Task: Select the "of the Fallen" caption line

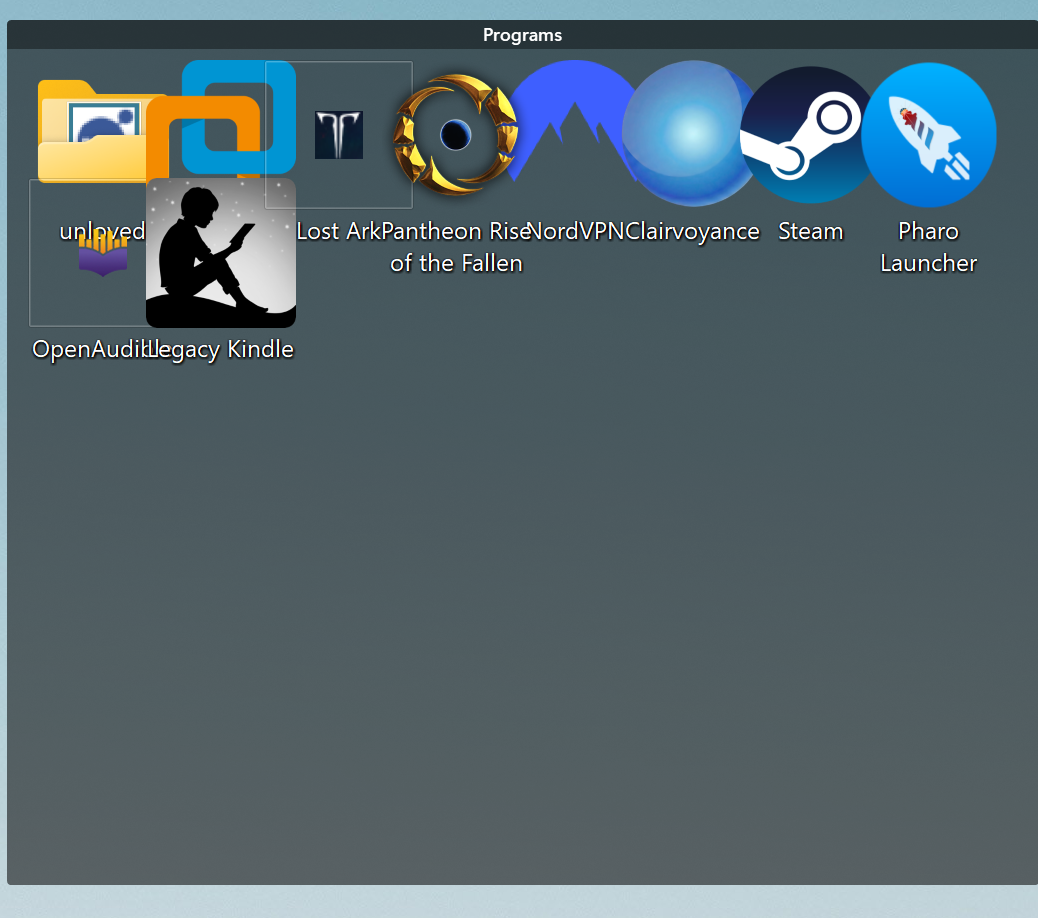Action: (x=456, y=263)
